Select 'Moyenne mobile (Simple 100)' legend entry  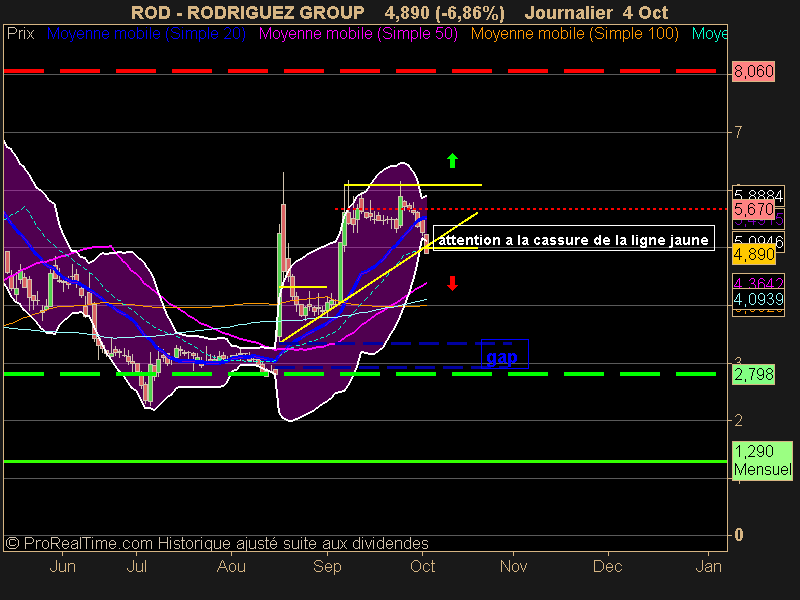(574, 34)
